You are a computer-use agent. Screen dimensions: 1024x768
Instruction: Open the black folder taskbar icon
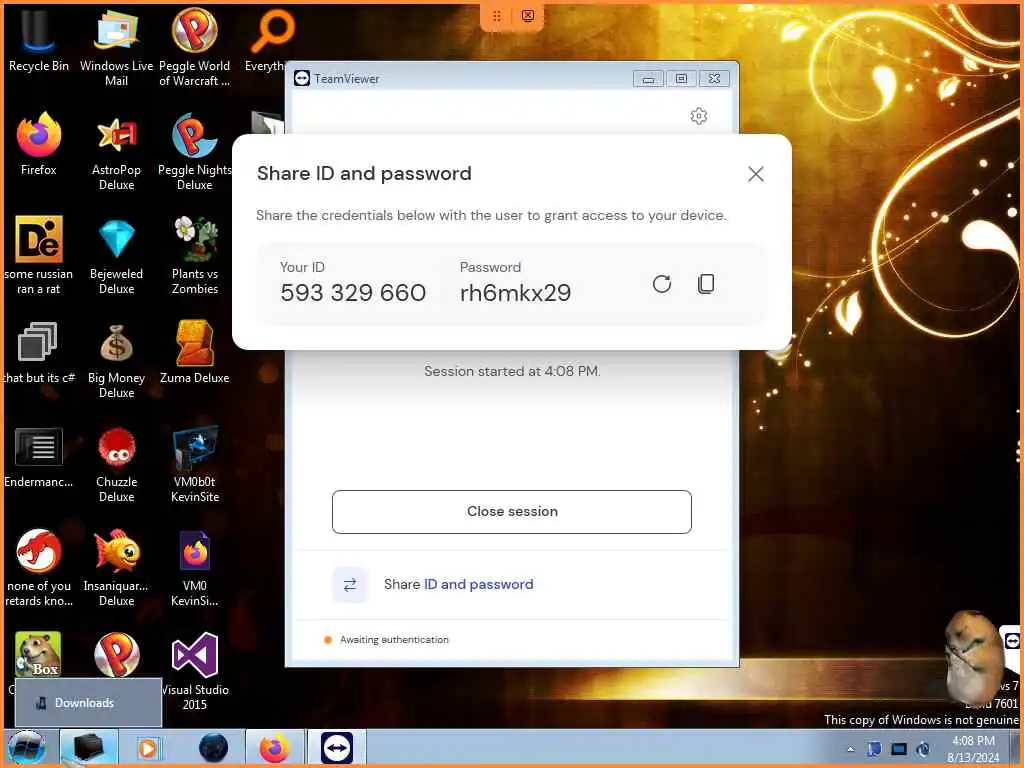point(88,748)
